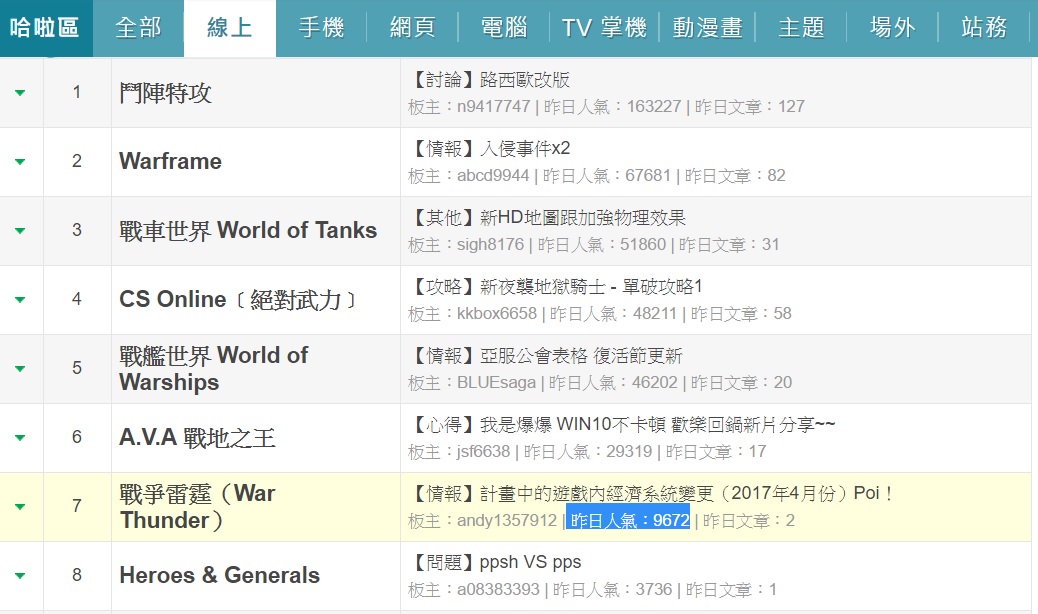Open the Warframe board
The width and height of the screenshot is (1038, 614).
pyautogui.click(x=170, y=161)
